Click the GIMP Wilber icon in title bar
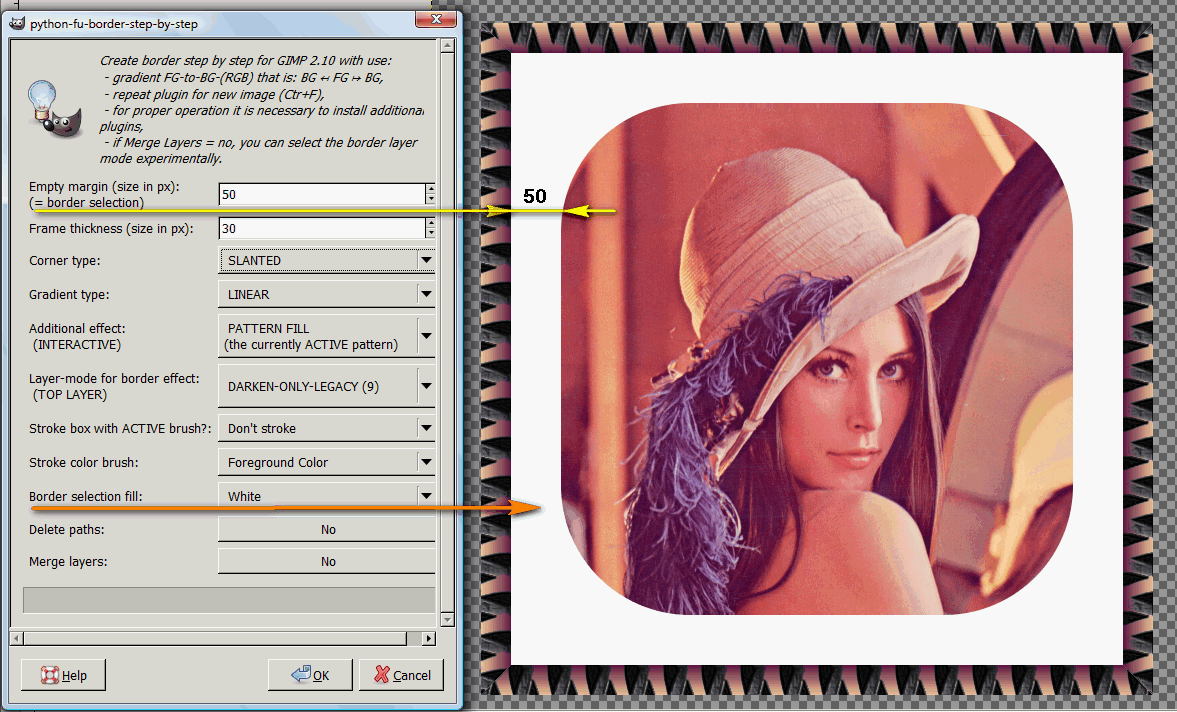1177x712 pixels. [17, 23]
